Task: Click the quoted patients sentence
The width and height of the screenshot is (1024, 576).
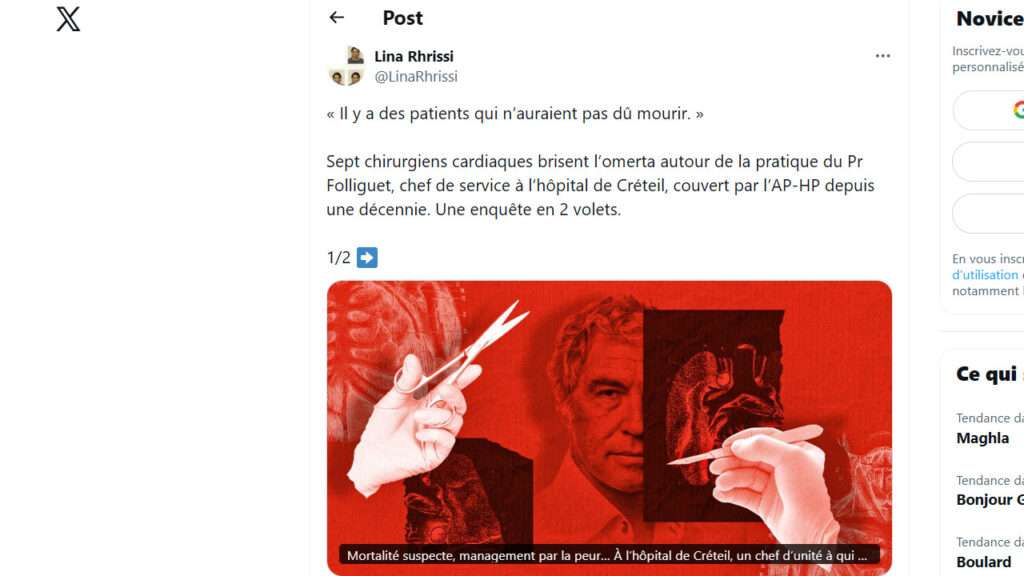Action: (515, 114)
